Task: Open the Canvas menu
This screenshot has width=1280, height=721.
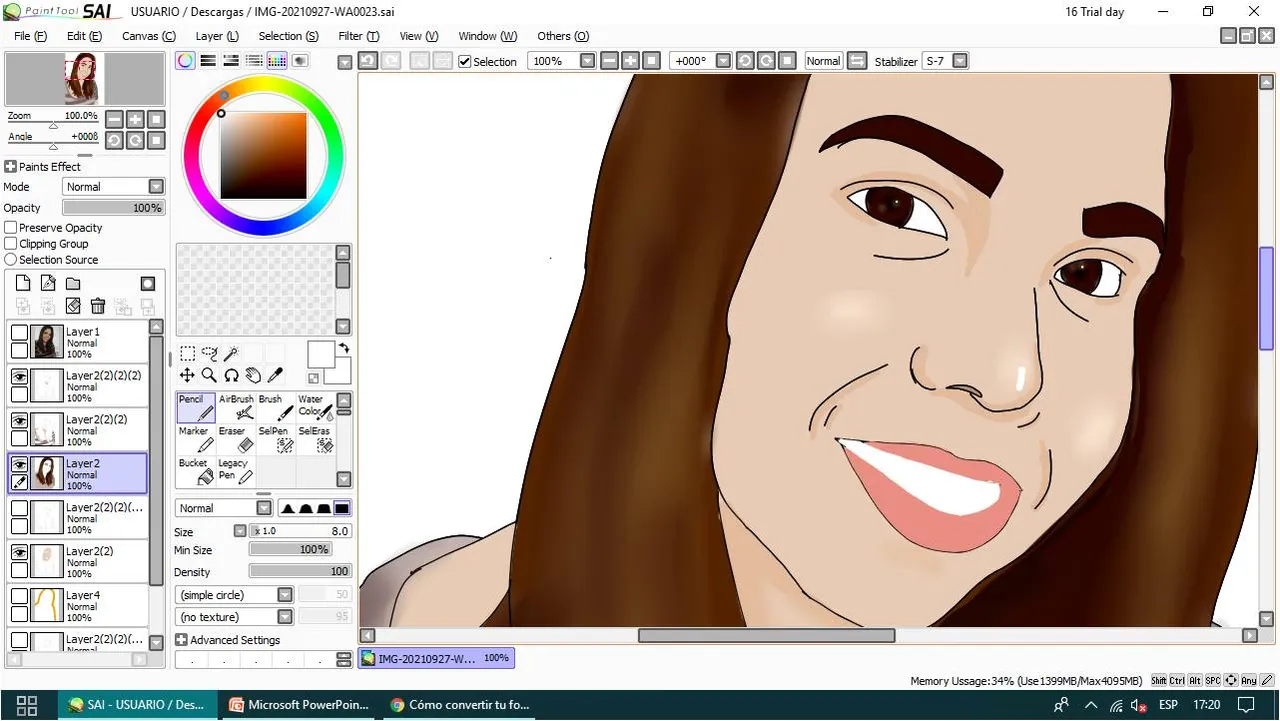Action: 148,36
